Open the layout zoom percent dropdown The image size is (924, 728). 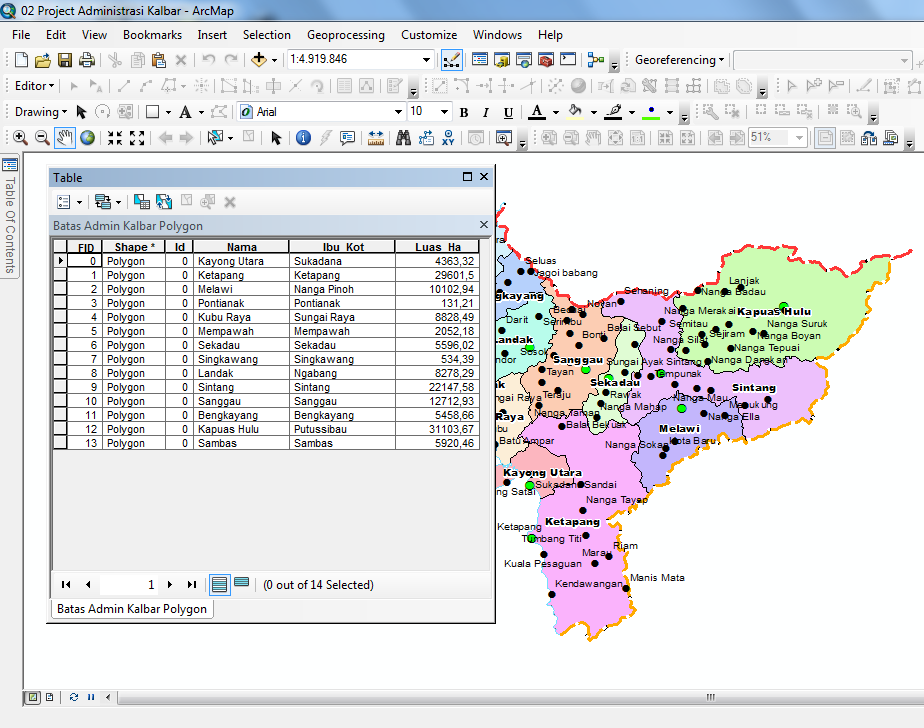[799, 138]
